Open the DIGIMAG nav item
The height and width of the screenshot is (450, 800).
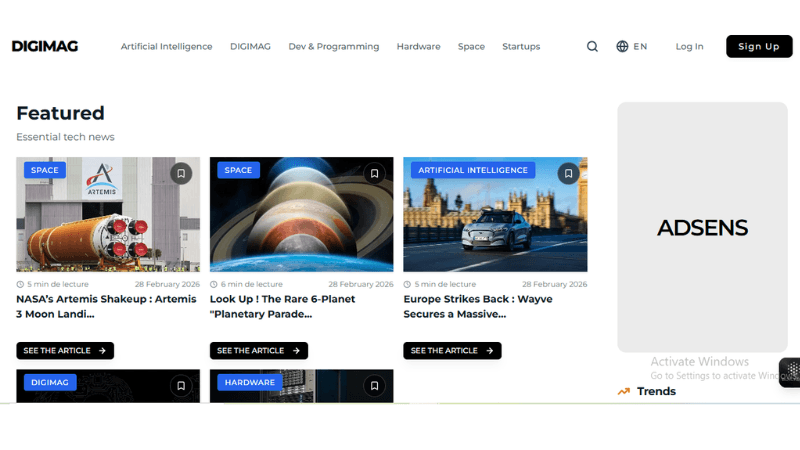click(x=251, y=46)
